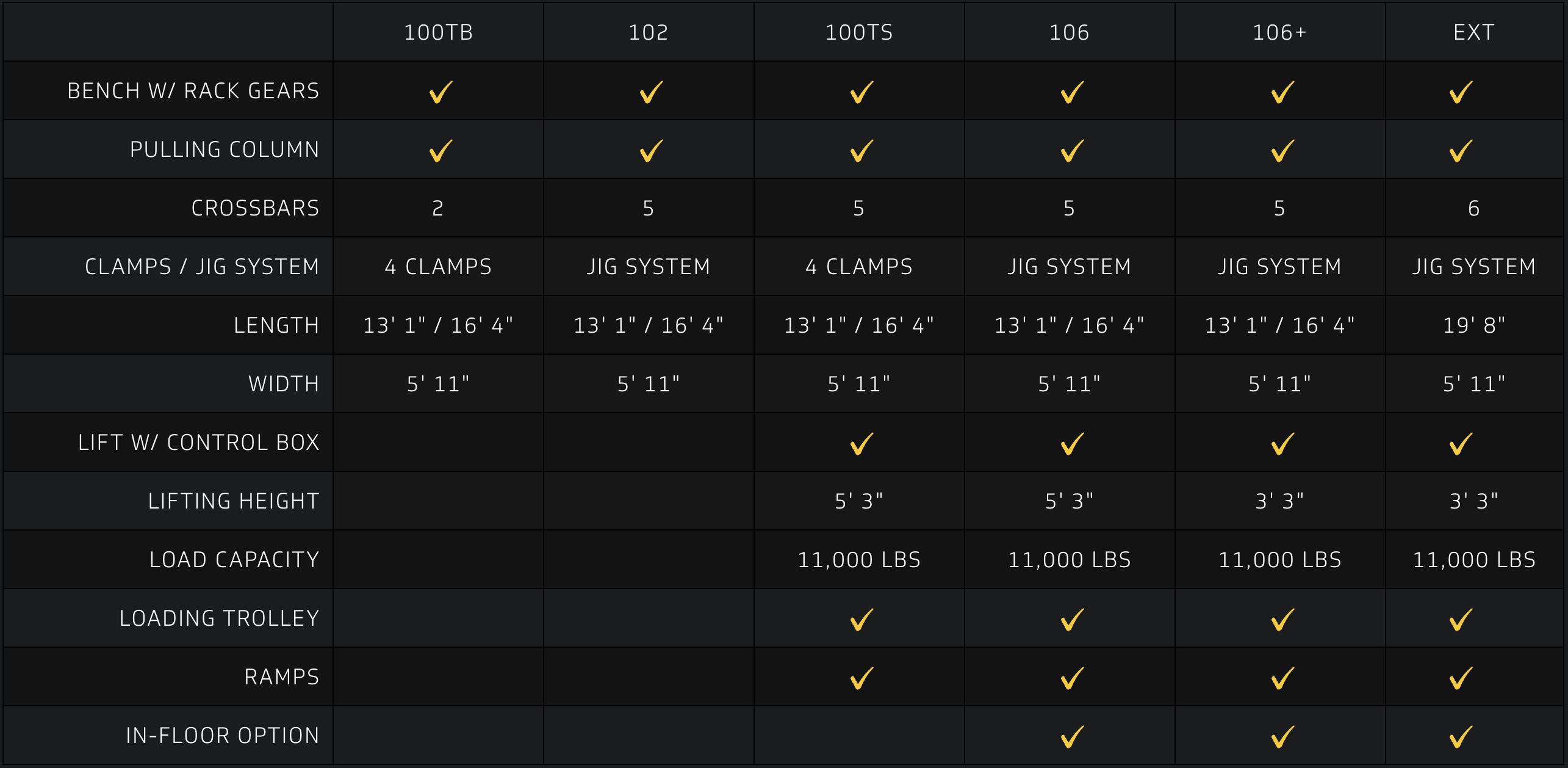The height and width of the screenshot is (768, 1568).
Task: Click the 106+ Pulling Column checkmark
Action: [1282, 151]
